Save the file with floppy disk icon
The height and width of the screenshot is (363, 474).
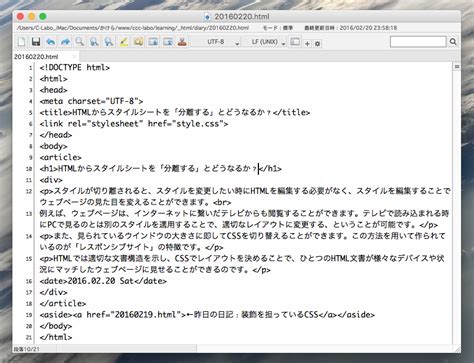pyautogui.click(x=36, y=42)
